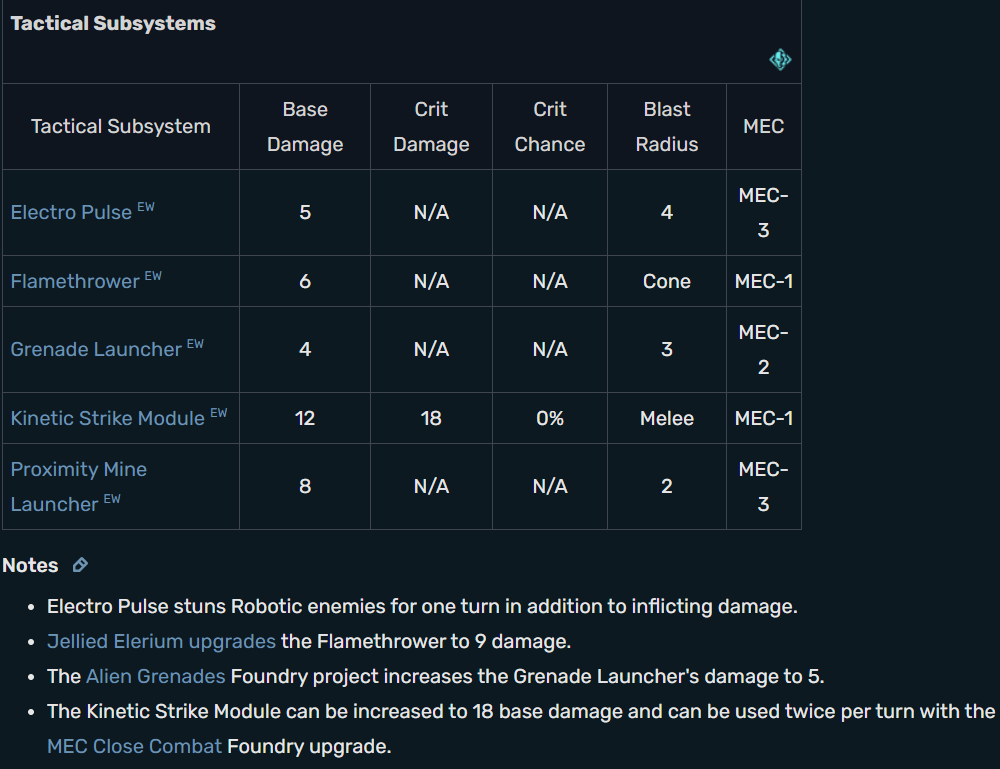Click the Tactical Subsystem column header
Image resolution: width=1000 pixels, height=769 pixels.
pos(121,126)
